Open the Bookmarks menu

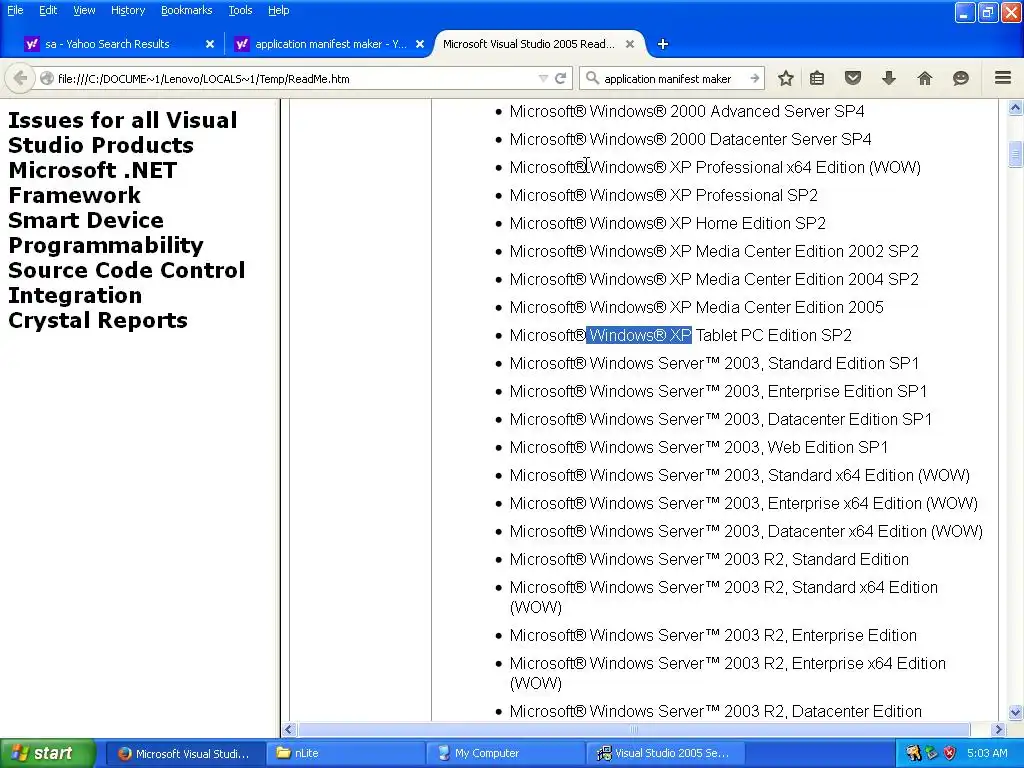pyautogui.click(x=186, y=10)
